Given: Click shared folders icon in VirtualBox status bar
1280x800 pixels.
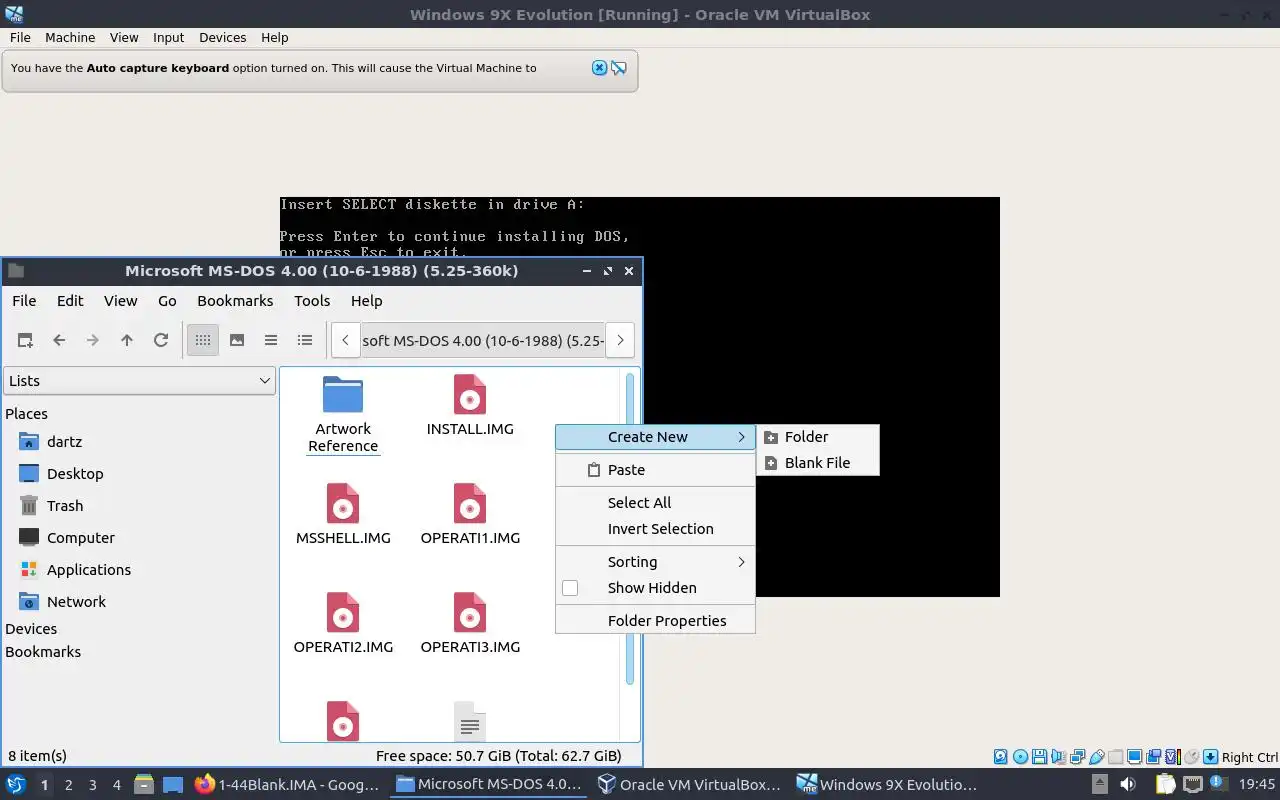Looking at the screenshot, I should (x=1115, y=757).
